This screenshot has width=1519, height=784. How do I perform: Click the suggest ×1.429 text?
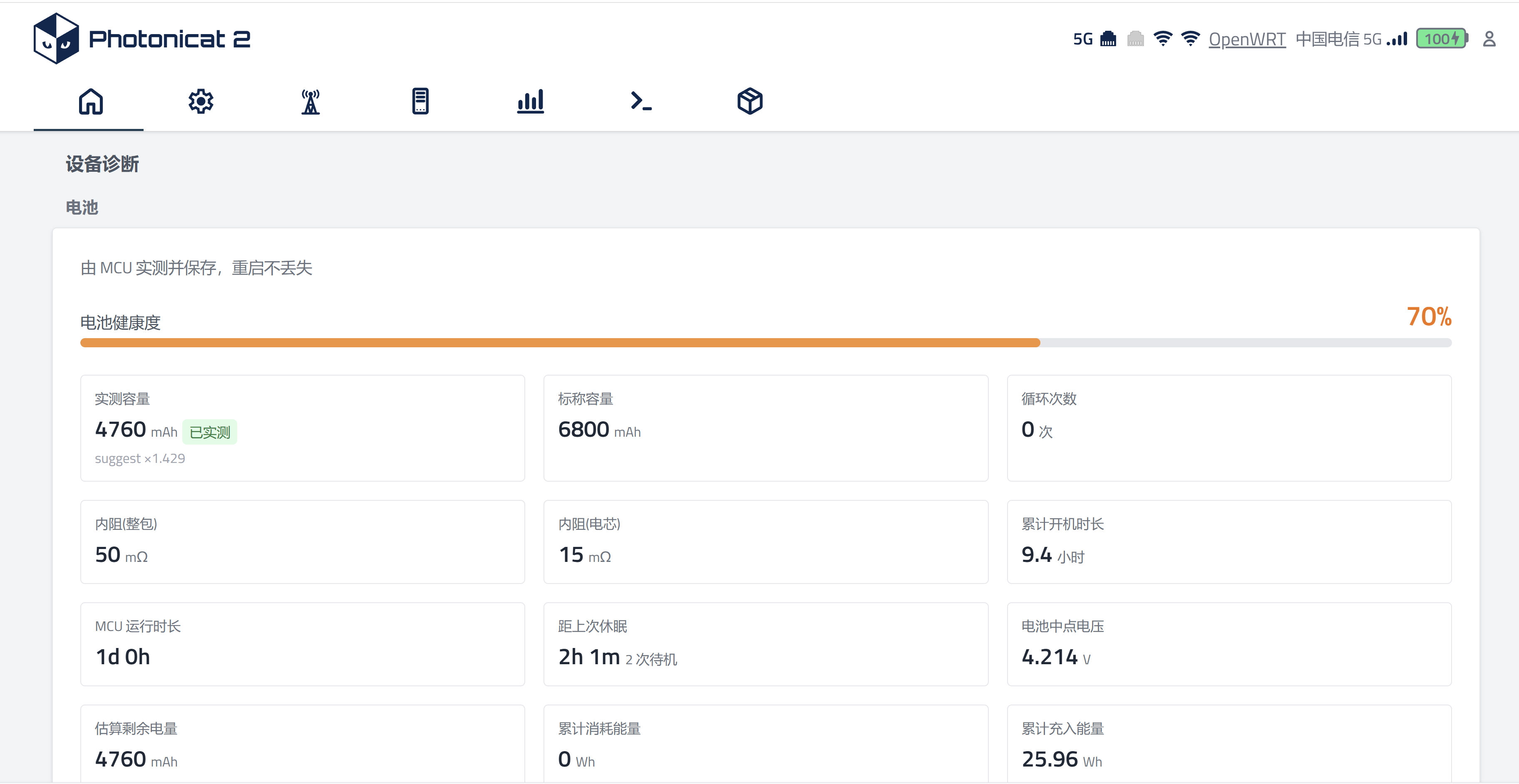[140, 458]
